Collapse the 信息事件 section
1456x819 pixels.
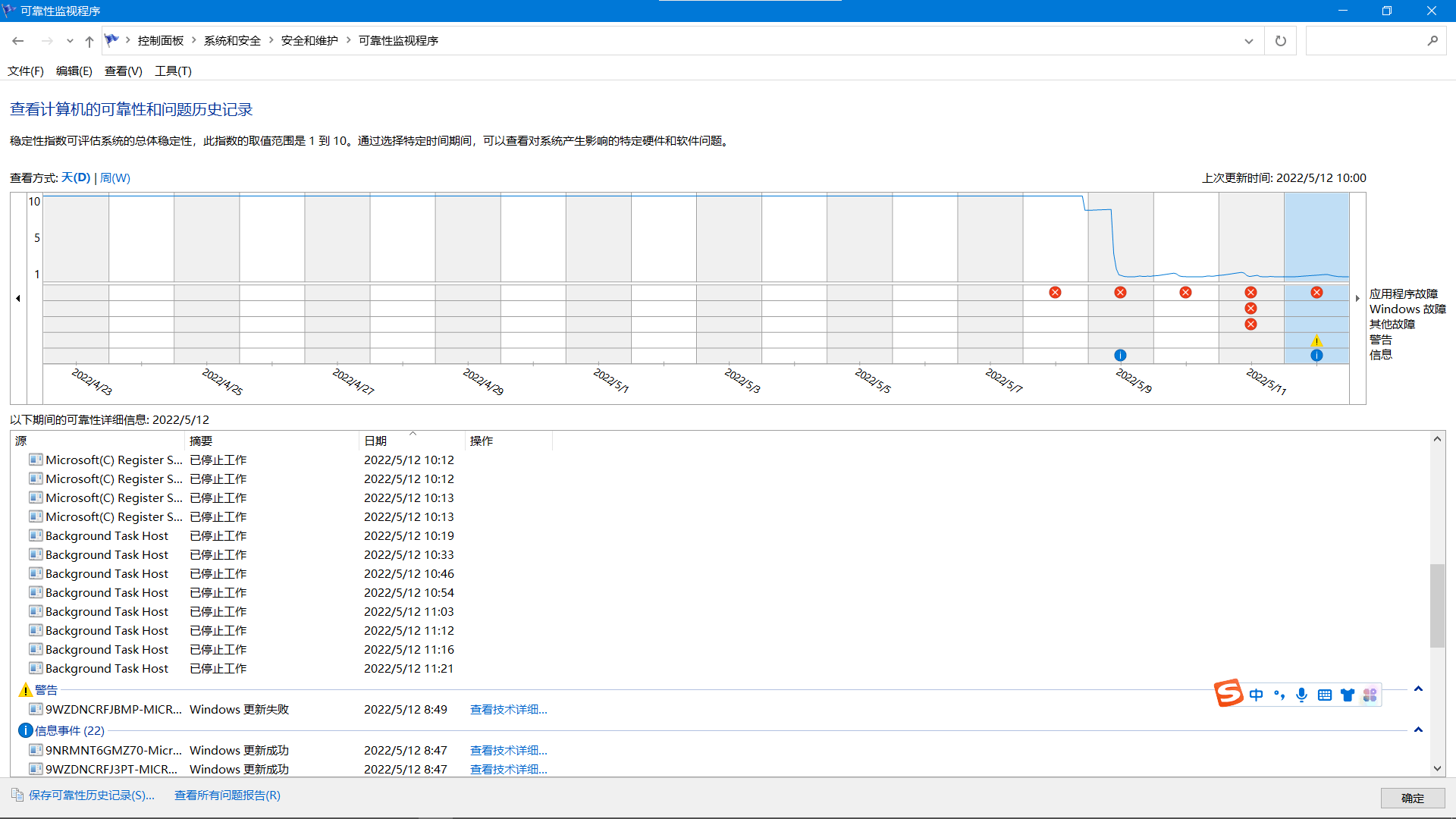[x=1418, y=730]
